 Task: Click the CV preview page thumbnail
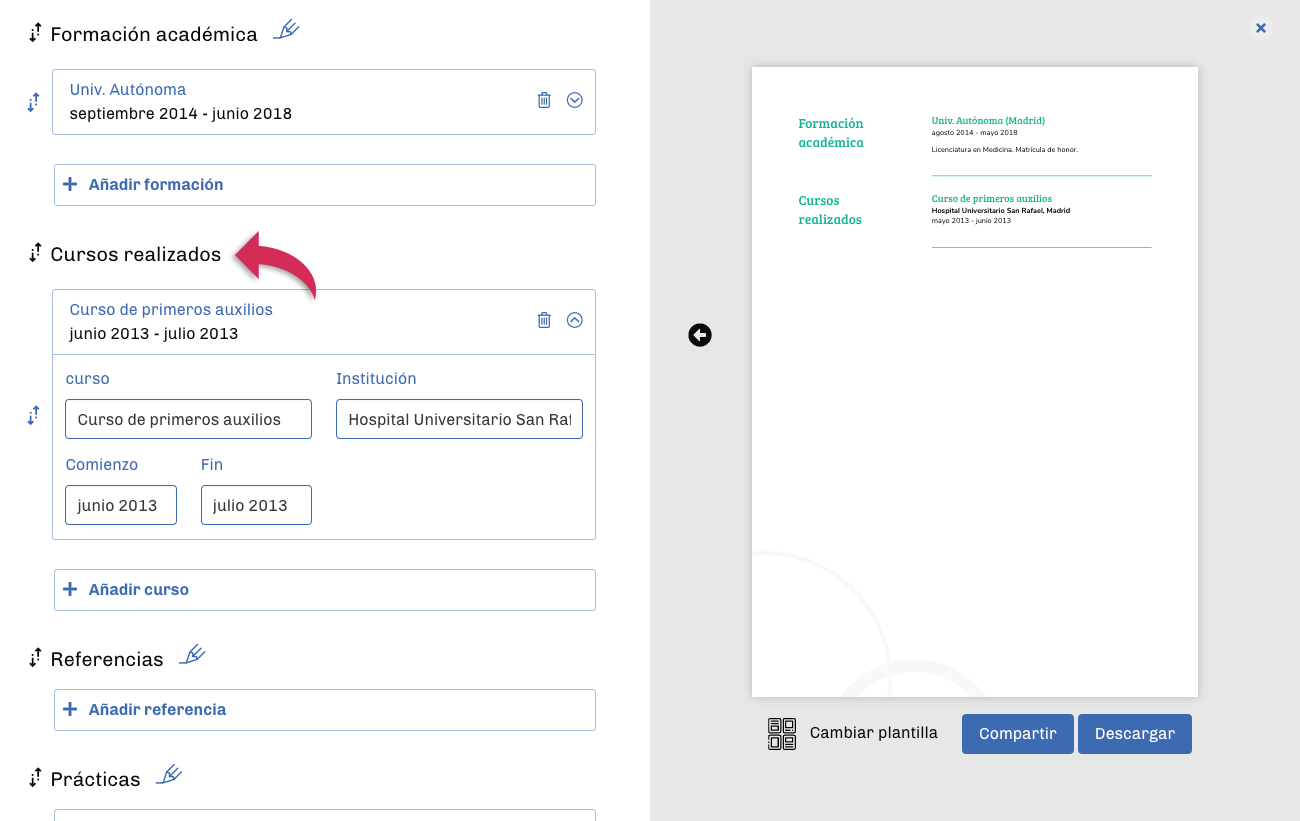click(975, 382)
